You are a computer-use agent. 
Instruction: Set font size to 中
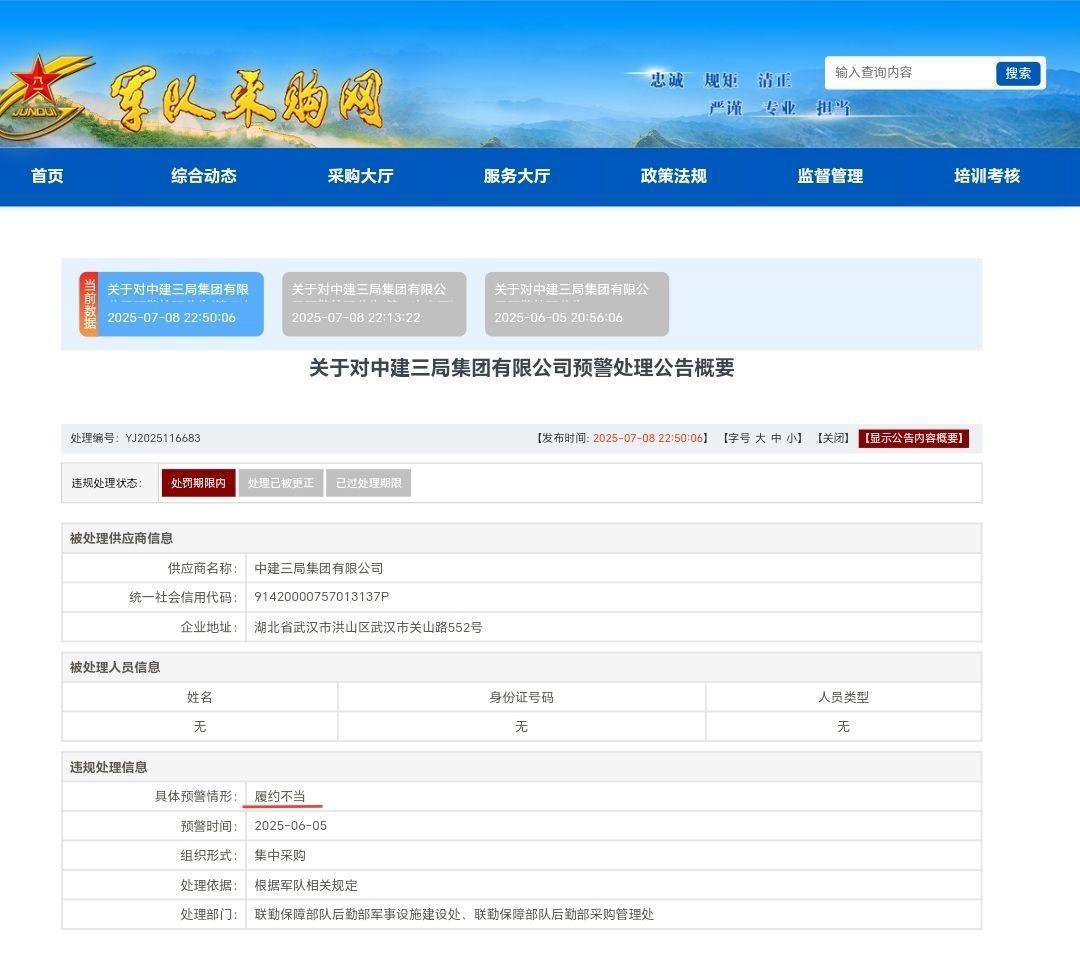[776, 438]
